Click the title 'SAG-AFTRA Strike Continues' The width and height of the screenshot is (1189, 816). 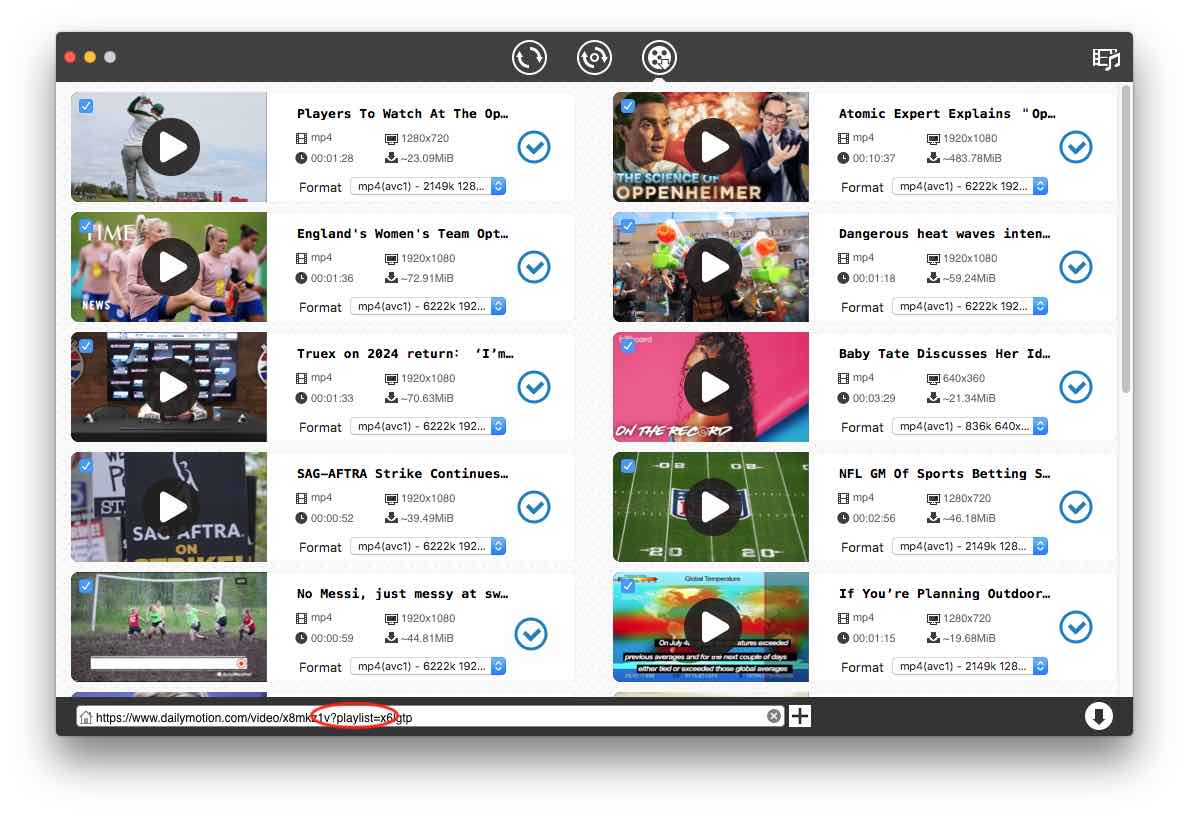[x=403, y=473]
